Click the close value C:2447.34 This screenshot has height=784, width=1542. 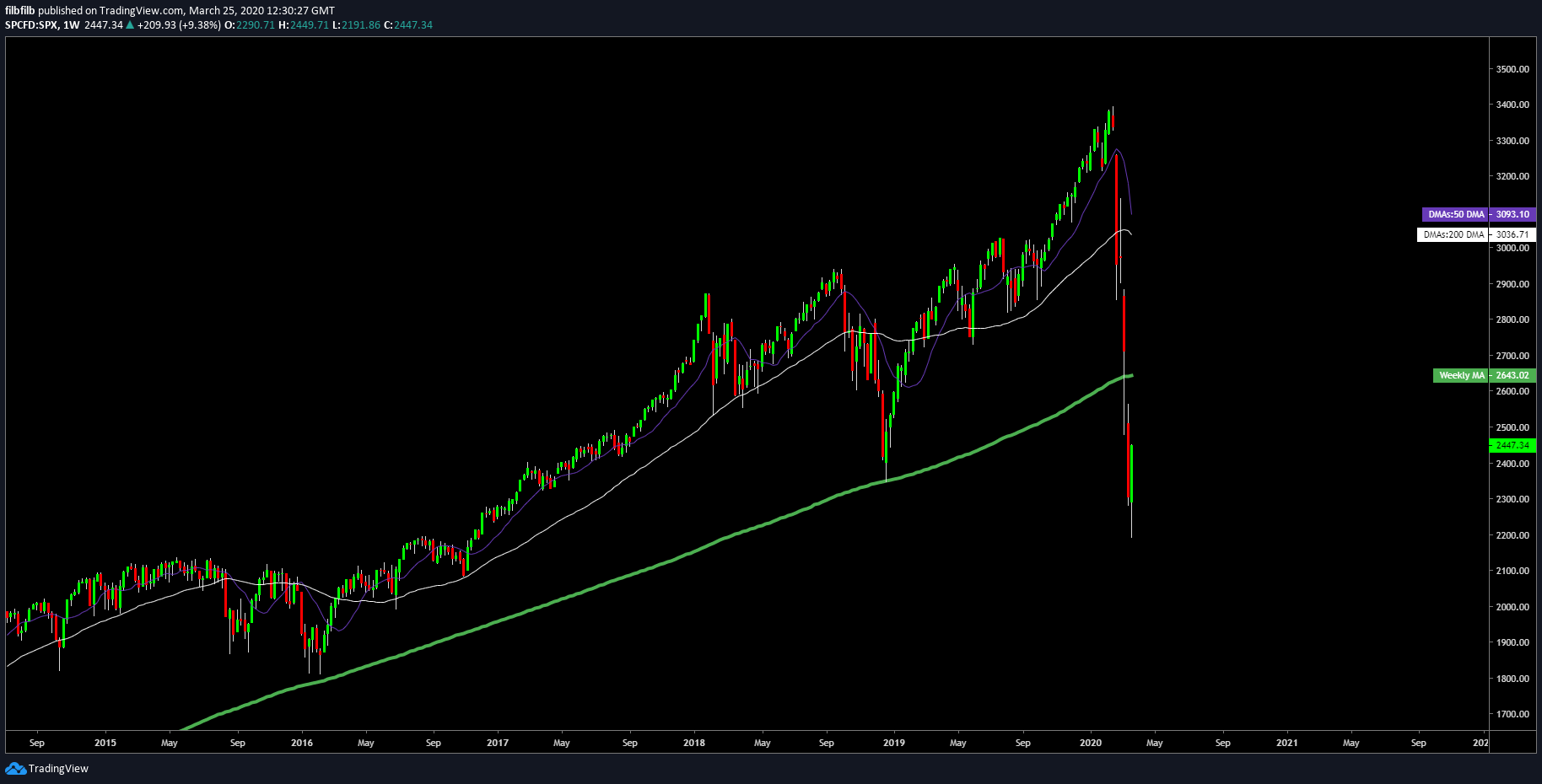tap(408, 24)
